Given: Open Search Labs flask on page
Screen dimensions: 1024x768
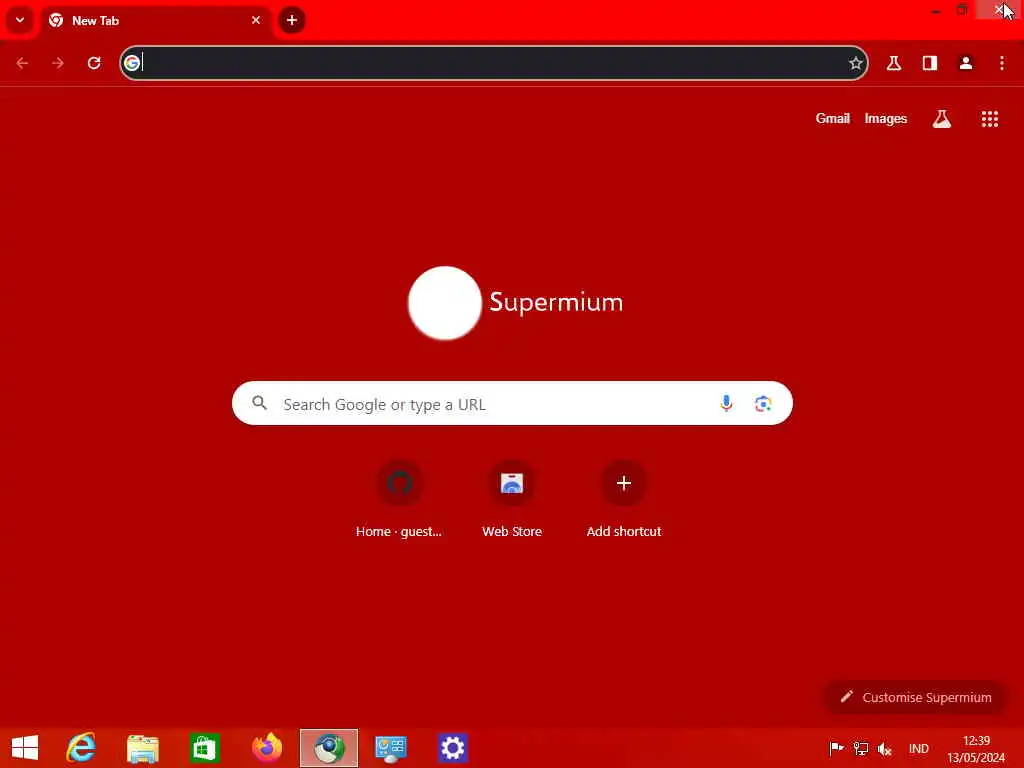Looking at the screenshot, I should (x=942, y=119).
